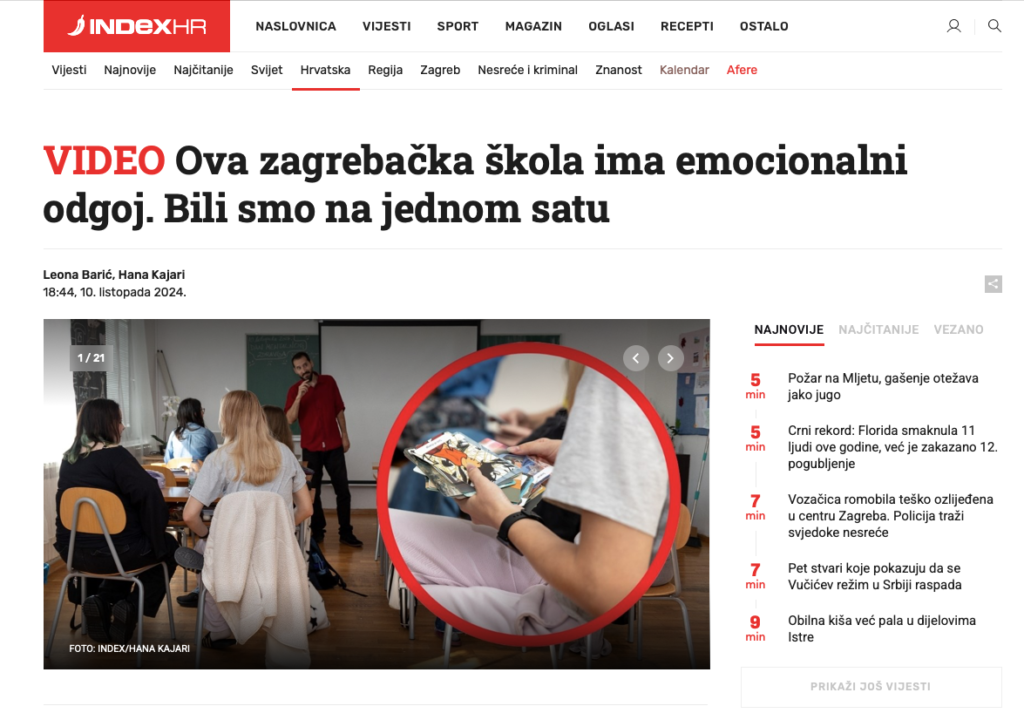Go to previous gallery photo arrow

click(635, 358)
